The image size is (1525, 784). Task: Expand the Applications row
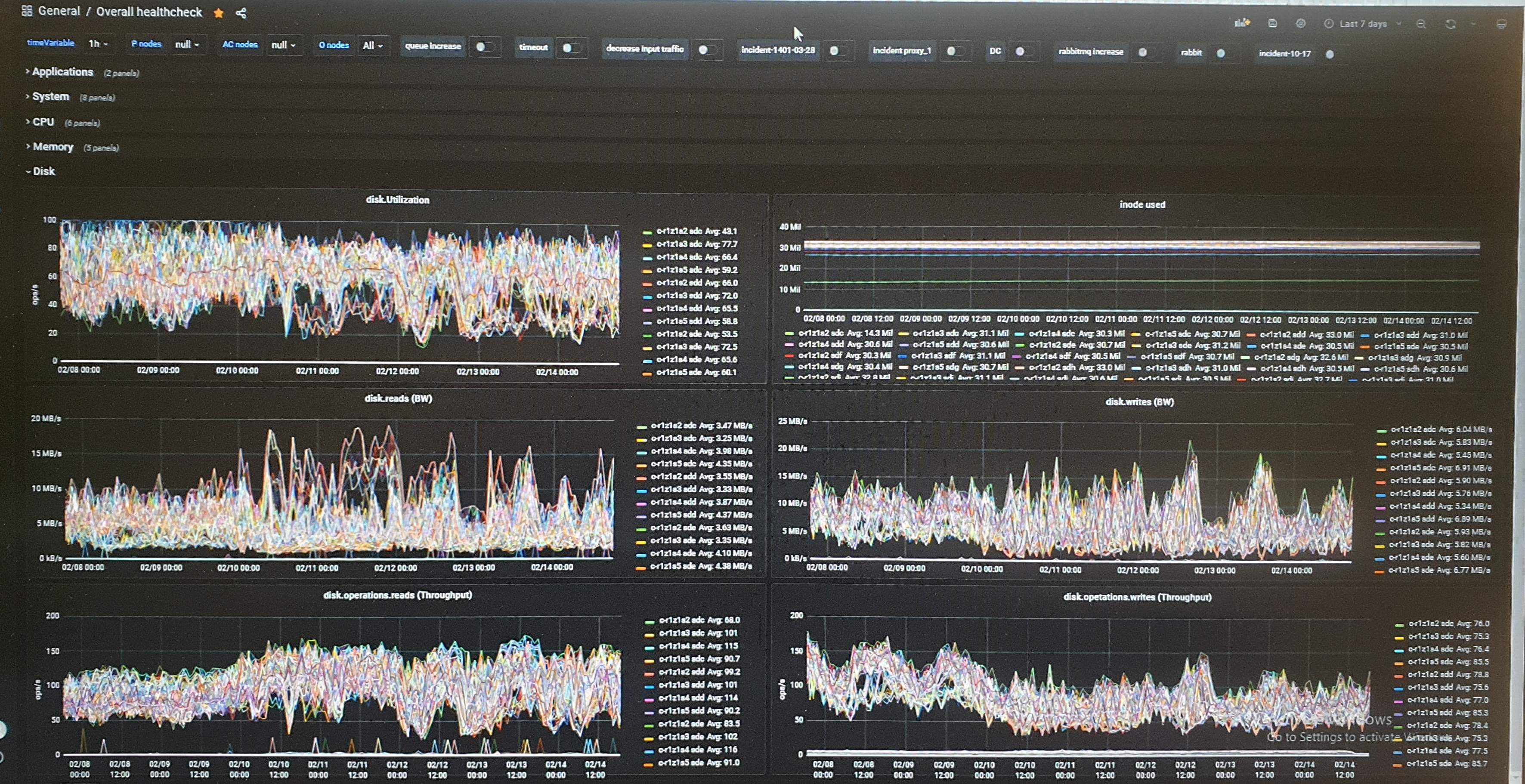(x=62, y=71)
